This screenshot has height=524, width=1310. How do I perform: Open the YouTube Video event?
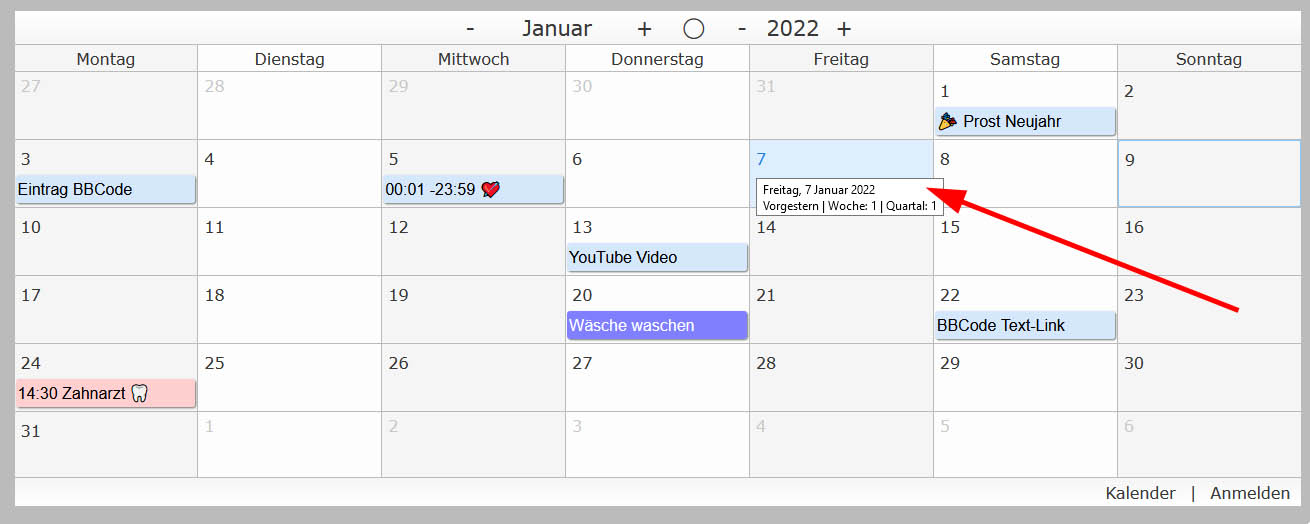656,258
